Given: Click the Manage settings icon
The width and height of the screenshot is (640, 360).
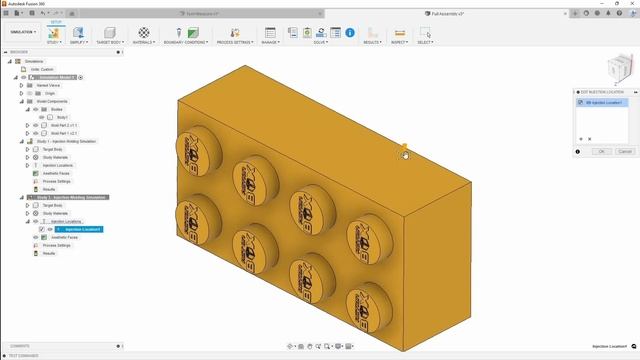Looking at the screenshot, I should coord(270,33).
